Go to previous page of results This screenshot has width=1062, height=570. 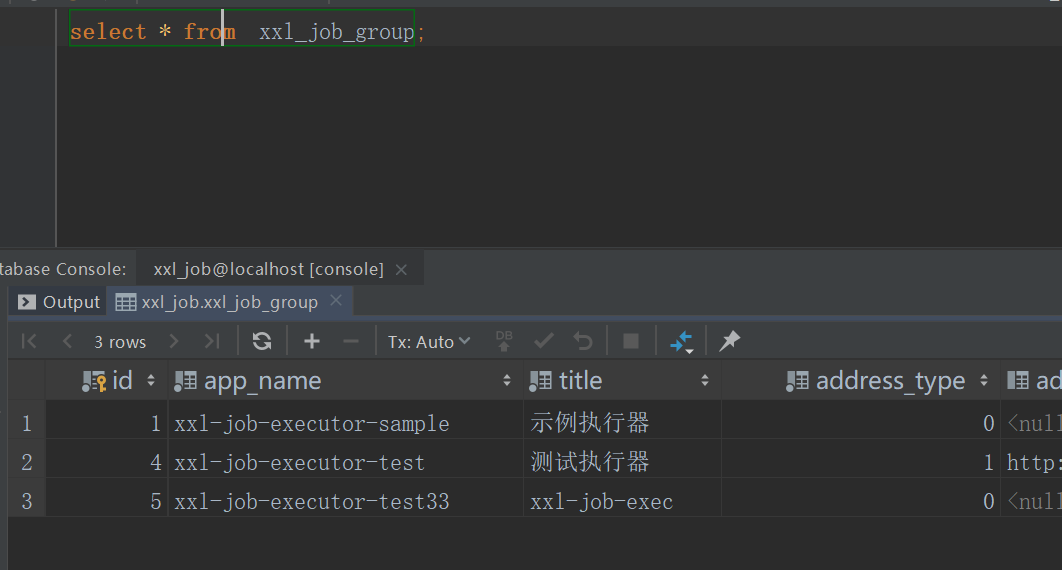tap(67, 341)
